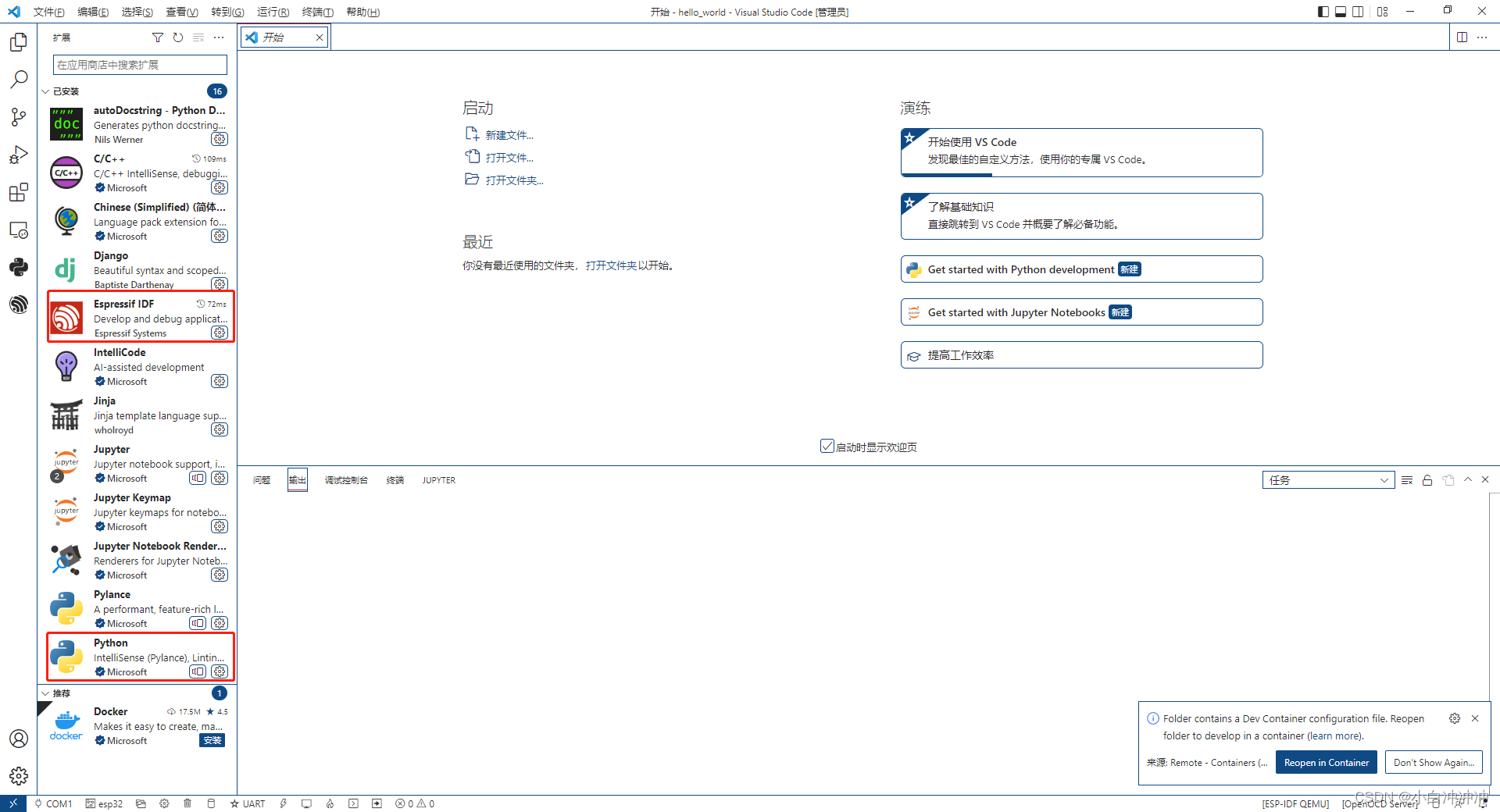Open Source Control view
1500x812 pixels.
pyautogui.click(x=19, y=117)
